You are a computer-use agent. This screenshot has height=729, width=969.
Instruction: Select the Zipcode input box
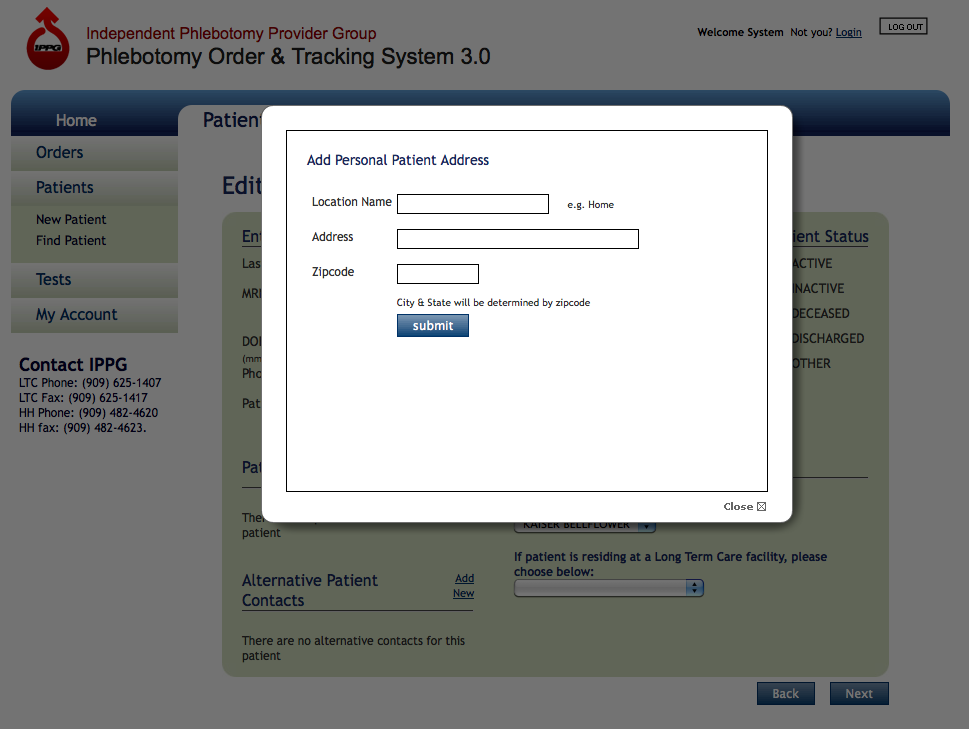pos(438,274)
